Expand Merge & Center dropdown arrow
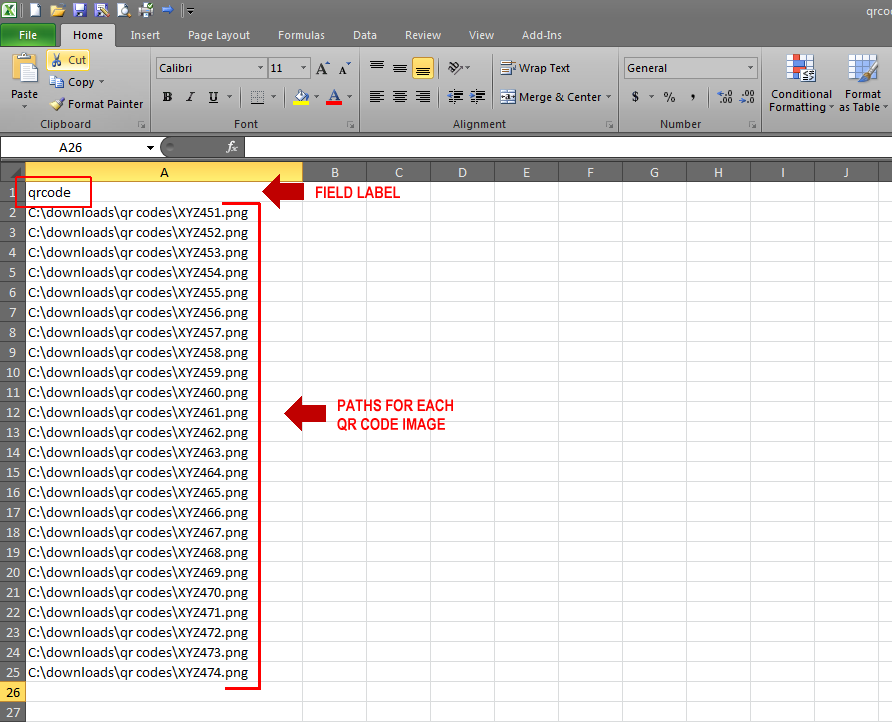Image resolution: width=892 pixels, height=722 pixels. (608, 97)
